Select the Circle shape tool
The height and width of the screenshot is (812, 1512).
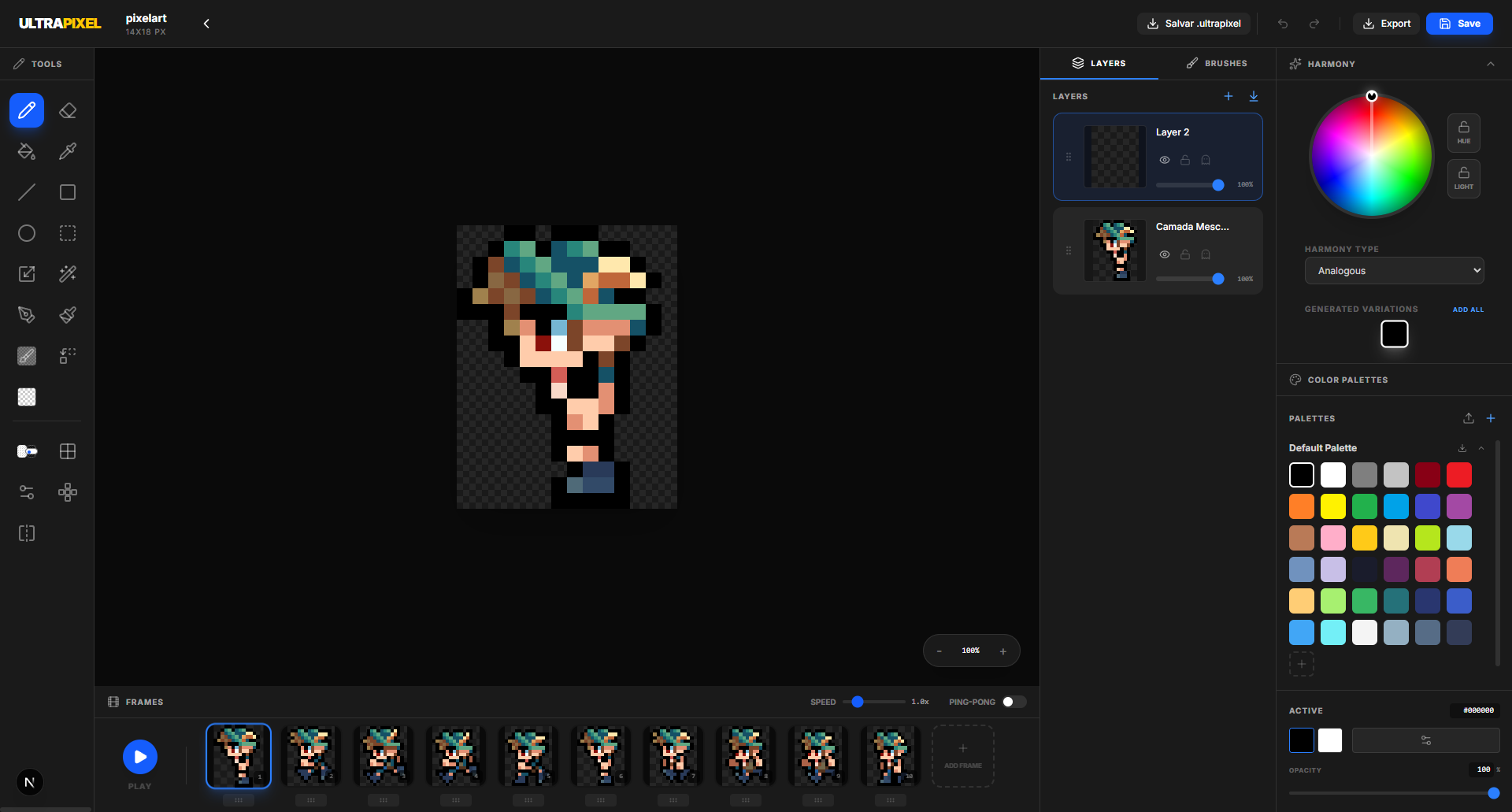point(27,233)
